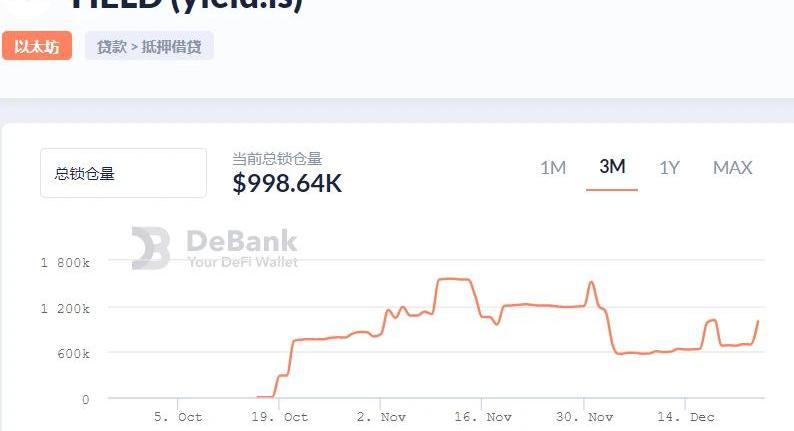Select the 3M time range tab
The width and height of the screenshot is (794, 431).
pyautogui.click(x=612, y=167)
